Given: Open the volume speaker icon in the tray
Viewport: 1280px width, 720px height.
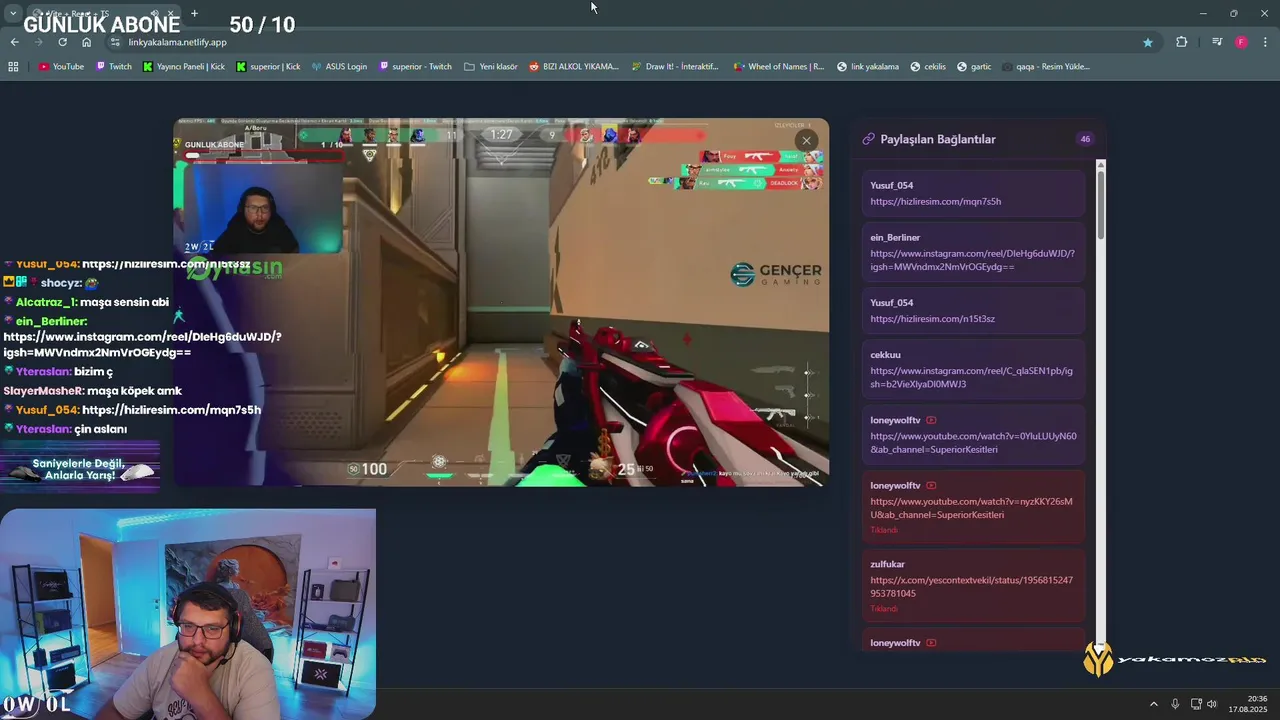Looking at the screenshot, I should coord(1212,704).
